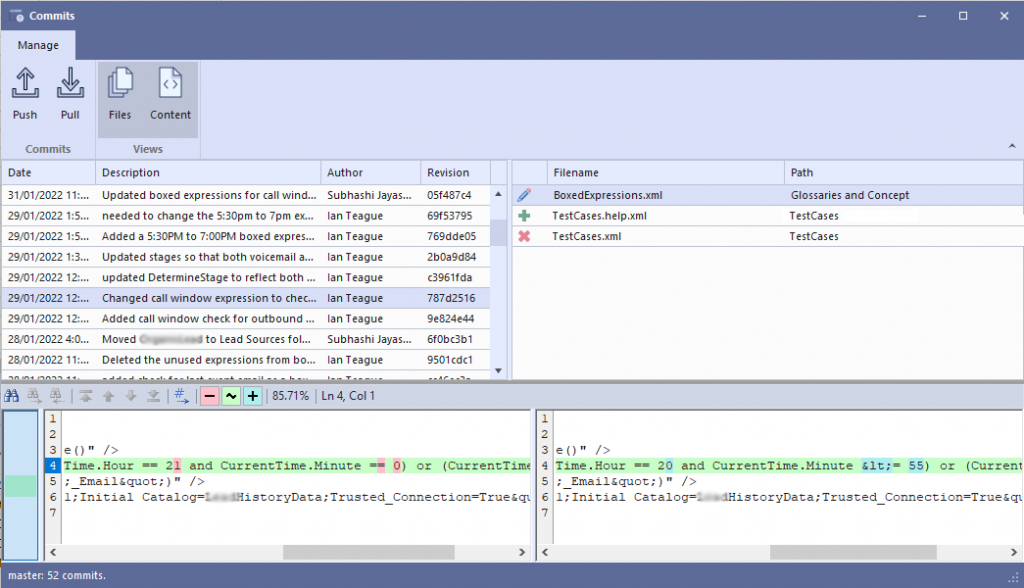The height and width of the screenshot is (588, 1024).
Task: Select the commit 'updated DetermineStage to reflect both'
Action: [x=246, y=278]
